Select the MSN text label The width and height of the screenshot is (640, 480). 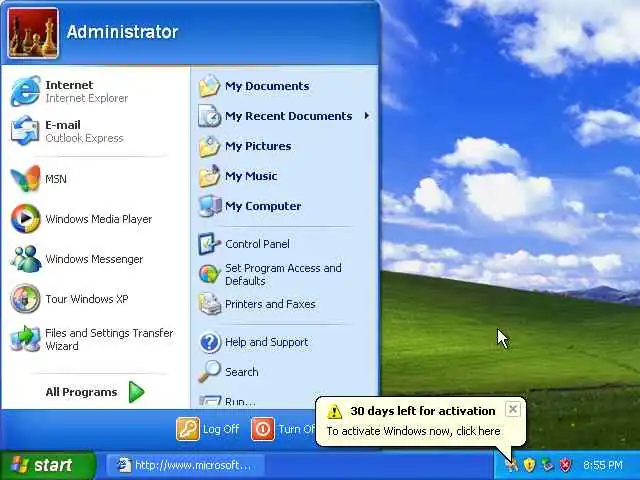tap(56, 179)
